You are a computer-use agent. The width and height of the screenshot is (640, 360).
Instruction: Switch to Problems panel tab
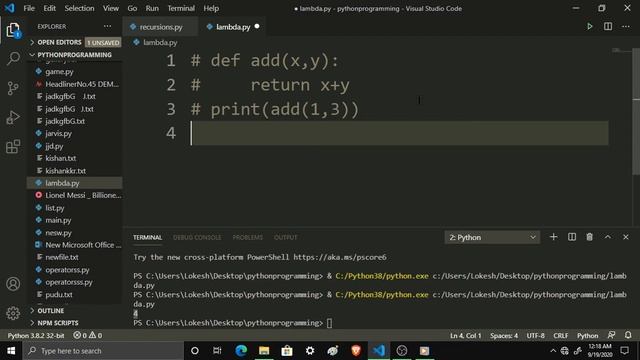point(248,238)
